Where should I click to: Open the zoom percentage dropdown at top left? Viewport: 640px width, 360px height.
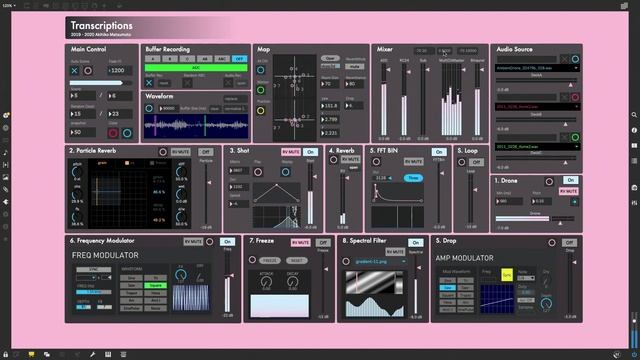(x=9, y=5)
